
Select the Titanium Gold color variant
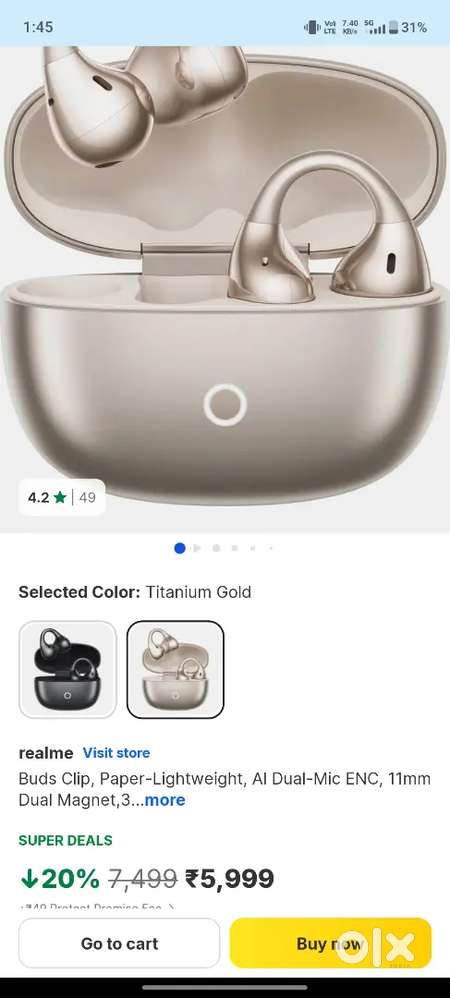(176, 670)
